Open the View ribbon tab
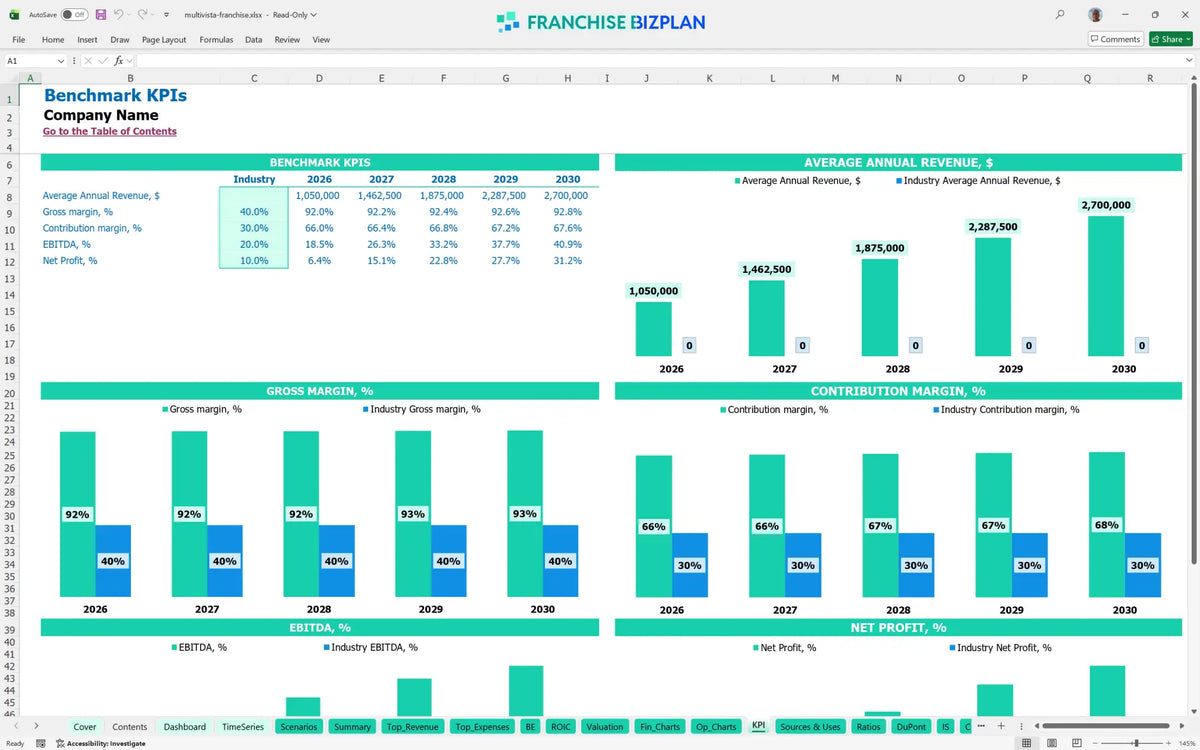 pyautogui.click(x=321, y=40)
